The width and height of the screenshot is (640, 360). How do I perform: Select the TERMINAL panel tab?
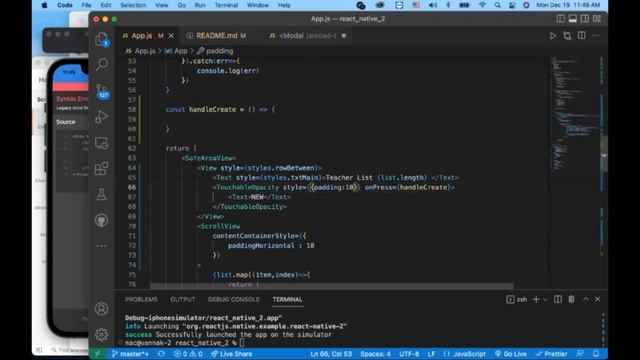(287, 299)
